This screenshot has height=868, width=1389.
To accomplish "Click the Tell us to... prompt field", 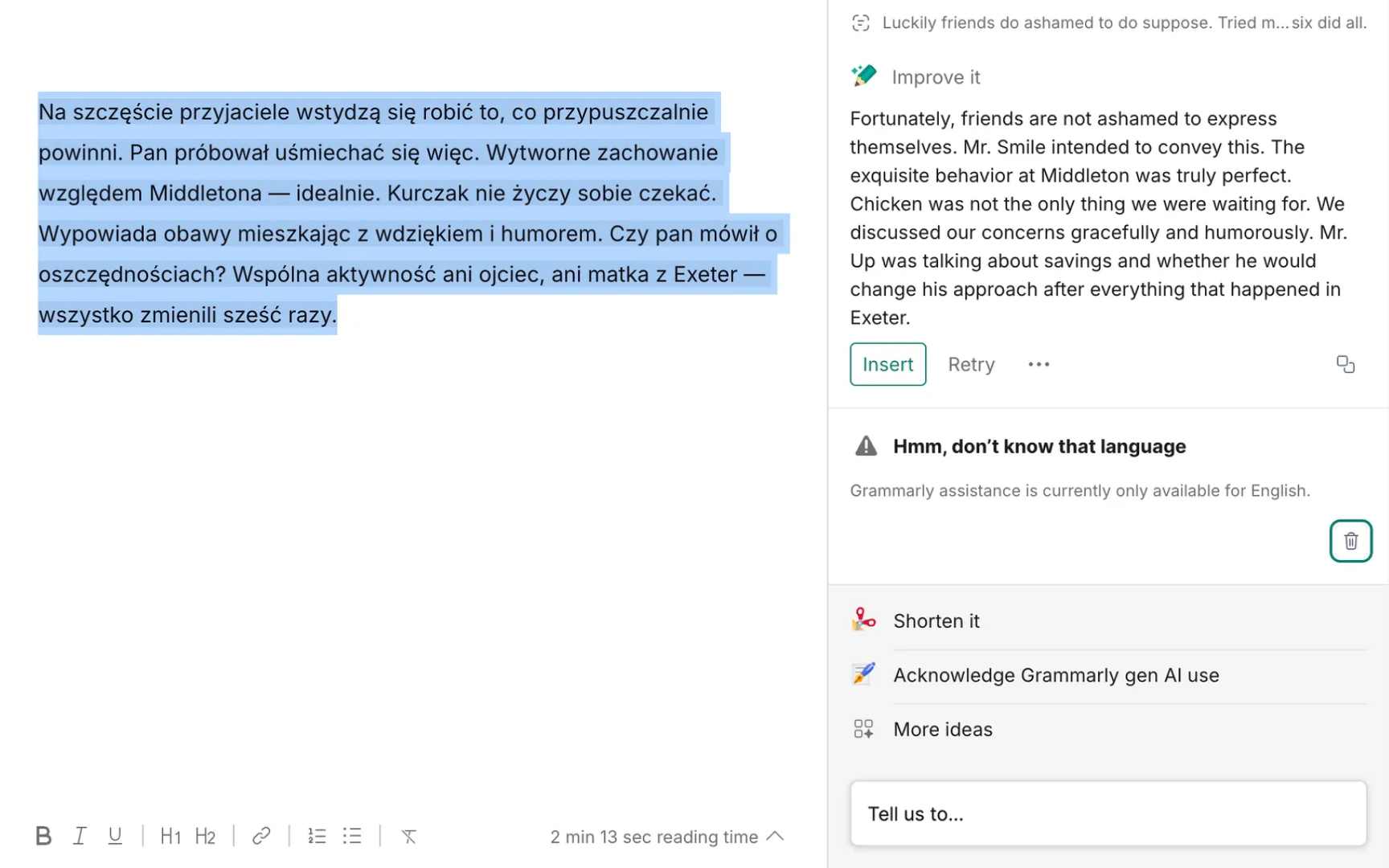I will click(1109, 813).
